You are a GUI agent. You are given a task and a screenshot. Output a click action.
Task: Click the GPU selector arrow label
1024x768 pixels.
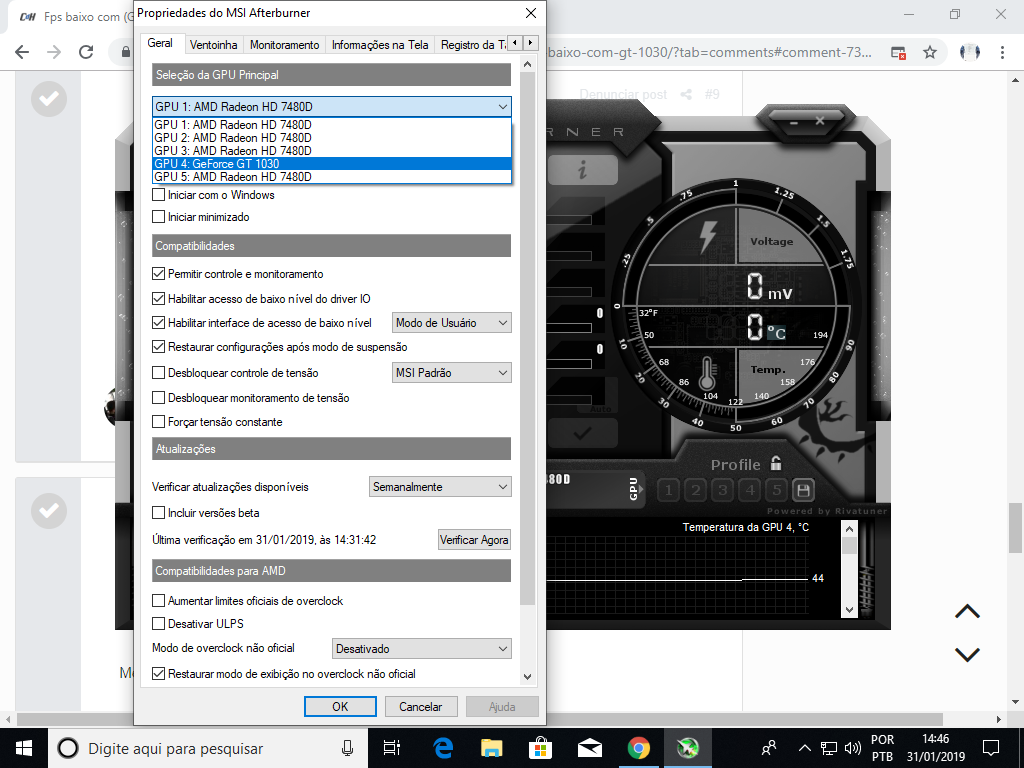pos(633,488)
